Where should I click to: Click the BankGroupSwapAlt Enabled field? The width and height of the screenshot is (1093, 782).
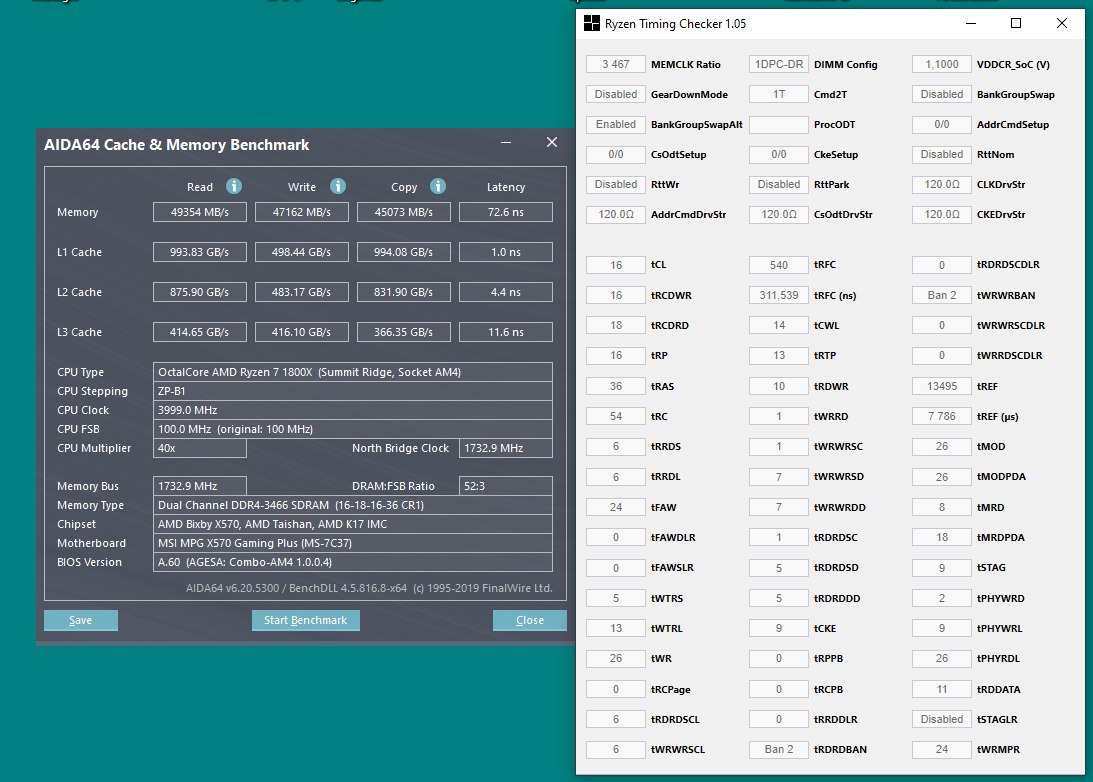click(x=616, y=124)
